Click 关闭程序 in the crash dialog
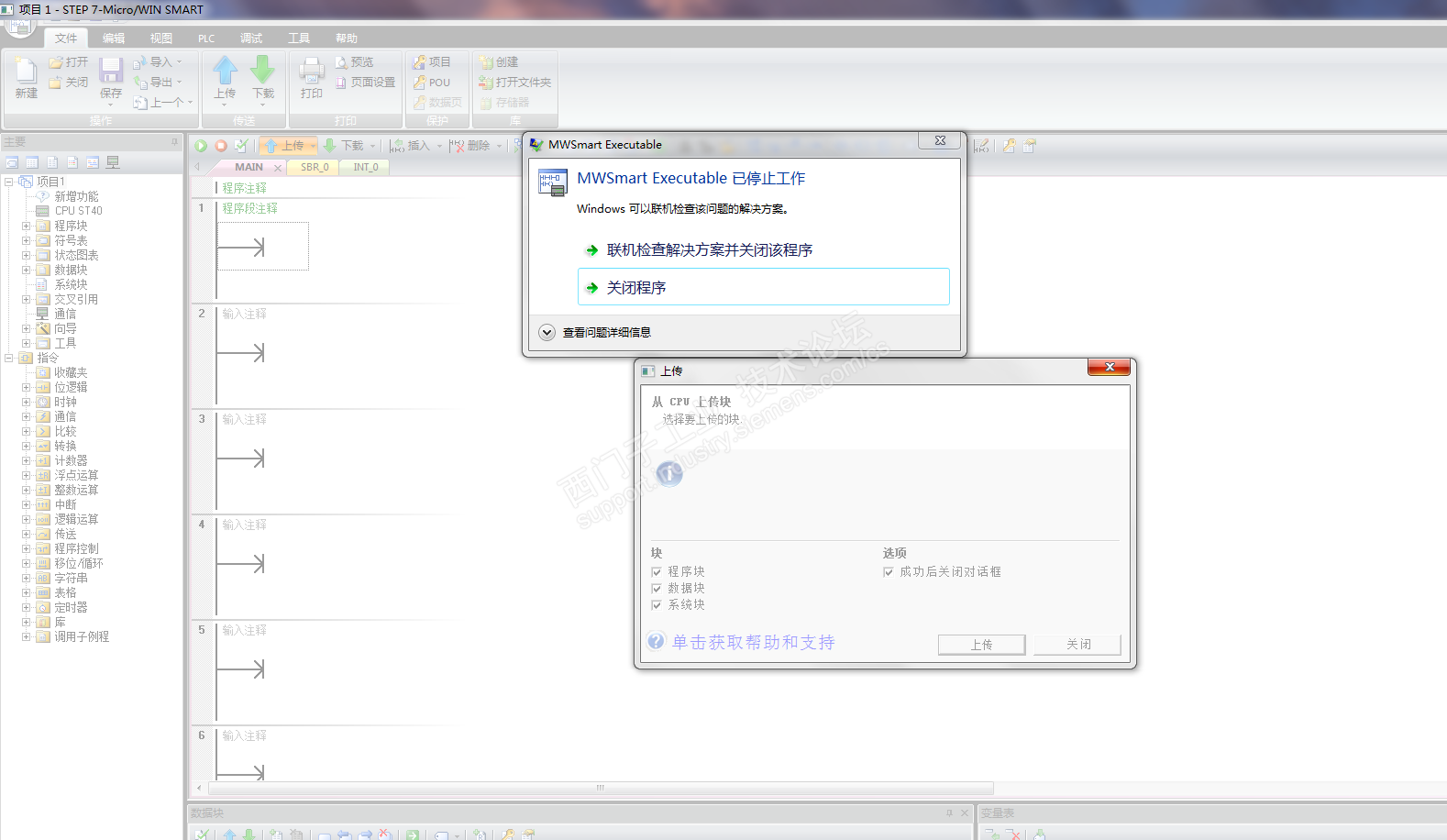This screenshot has width=1447, height=840. coord(763,287)
